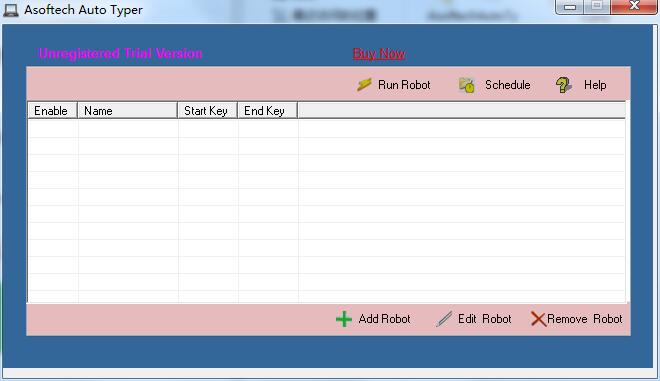Click the Unregistered Trial Version text

(x=120, y=53)
